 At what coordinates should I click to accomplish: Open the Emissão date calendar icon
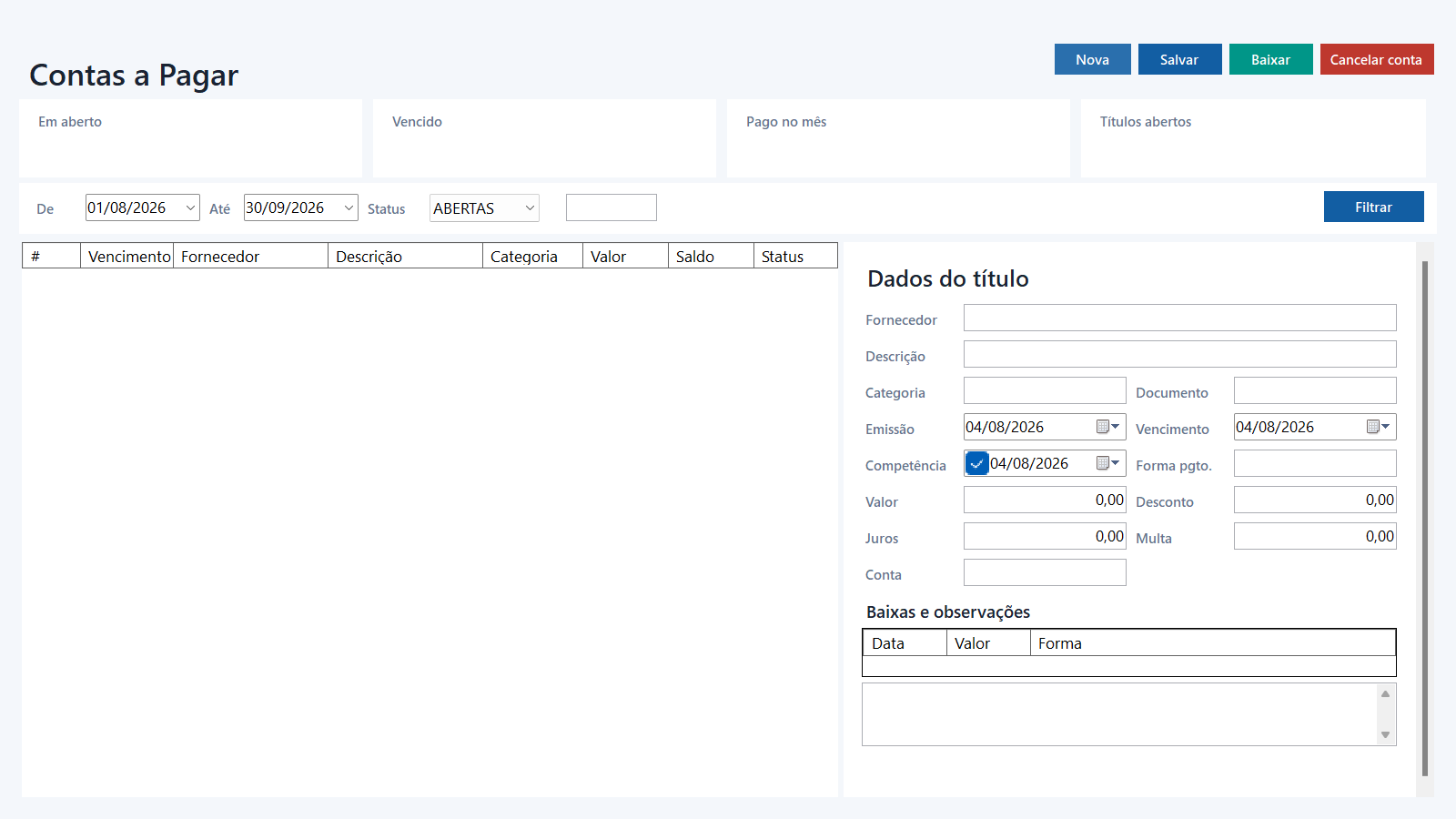coord(1107,427)
